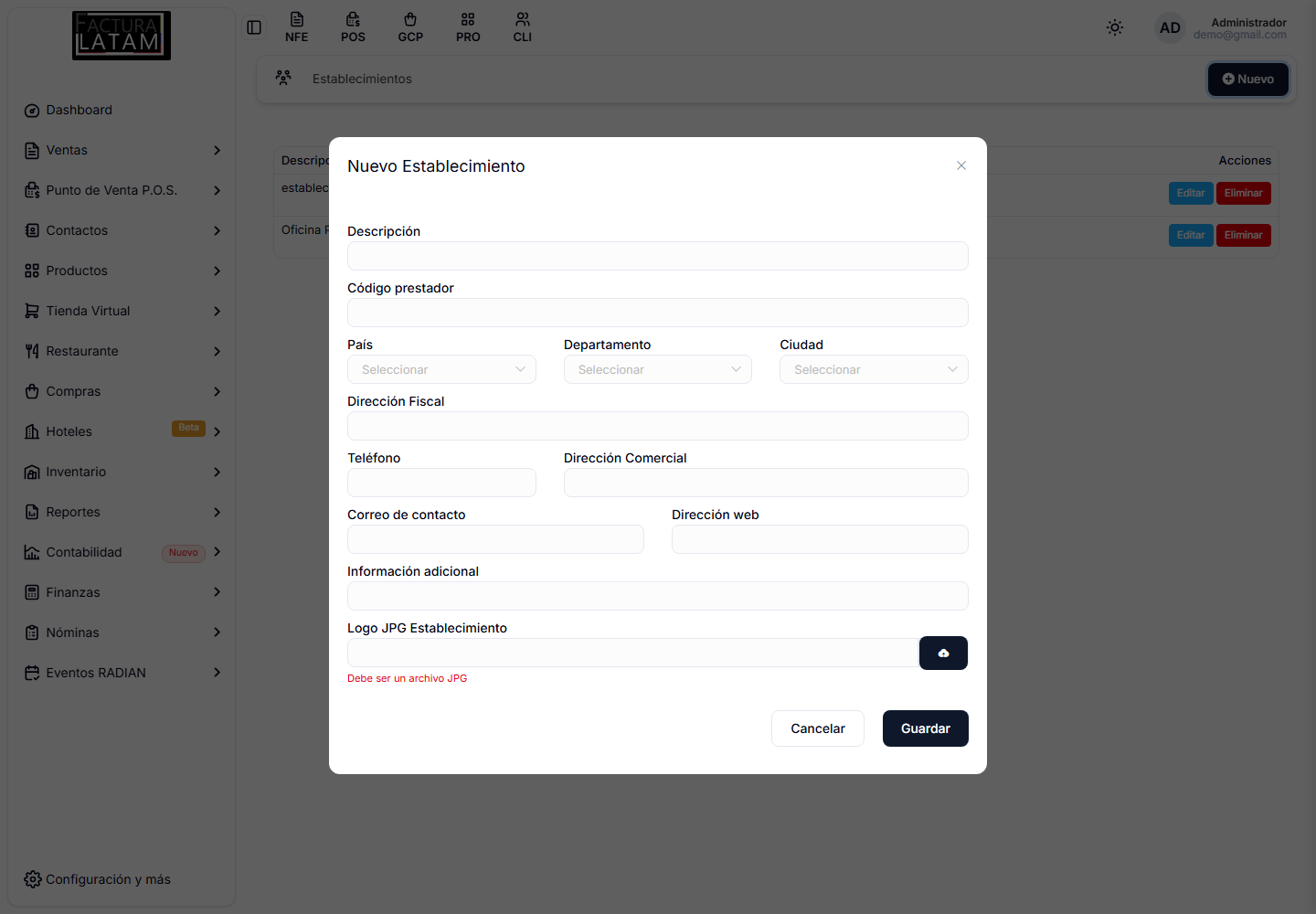
Task: Open the País dropdown
Action: coord(441,369)
